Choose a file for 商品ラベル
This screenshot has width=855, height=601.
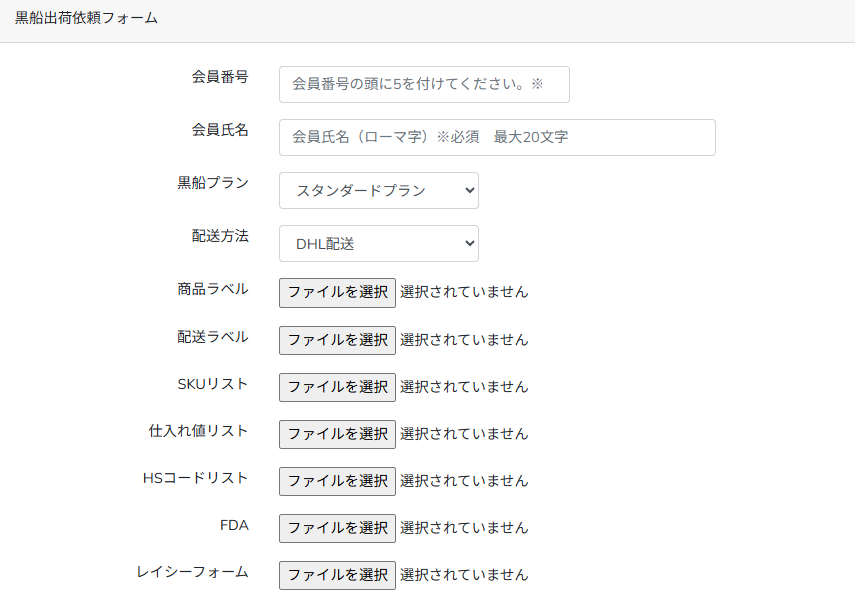(x=337, y=293)
